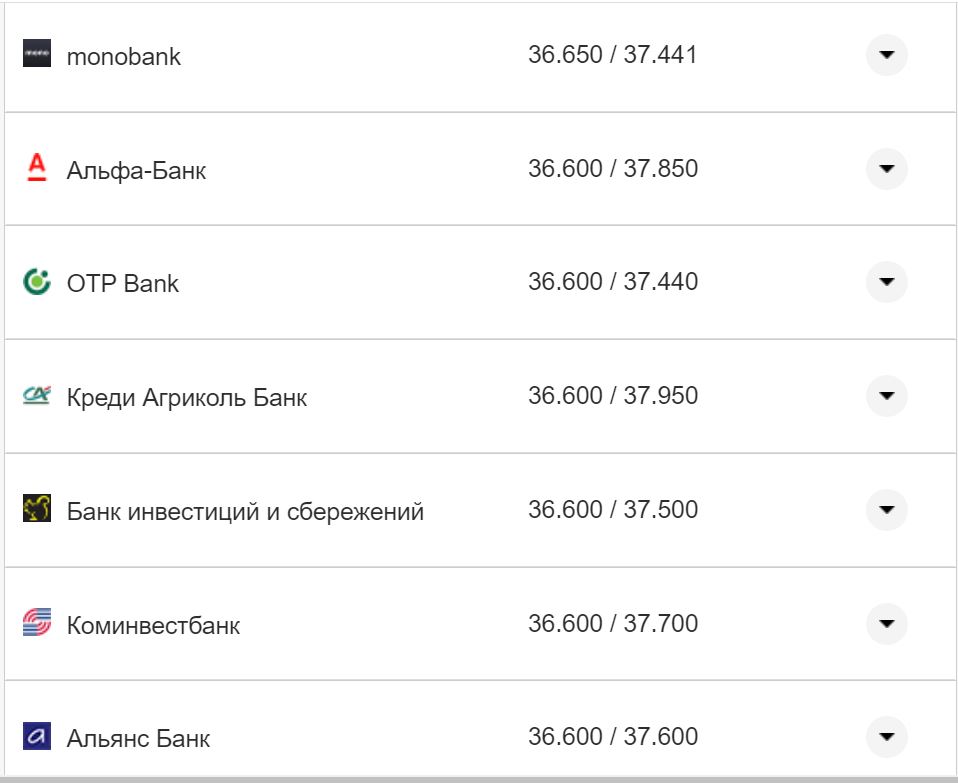Viewport: 958px width, 783px height.
Task: Select the OTP Bank green logo
Action: point(38,282)
